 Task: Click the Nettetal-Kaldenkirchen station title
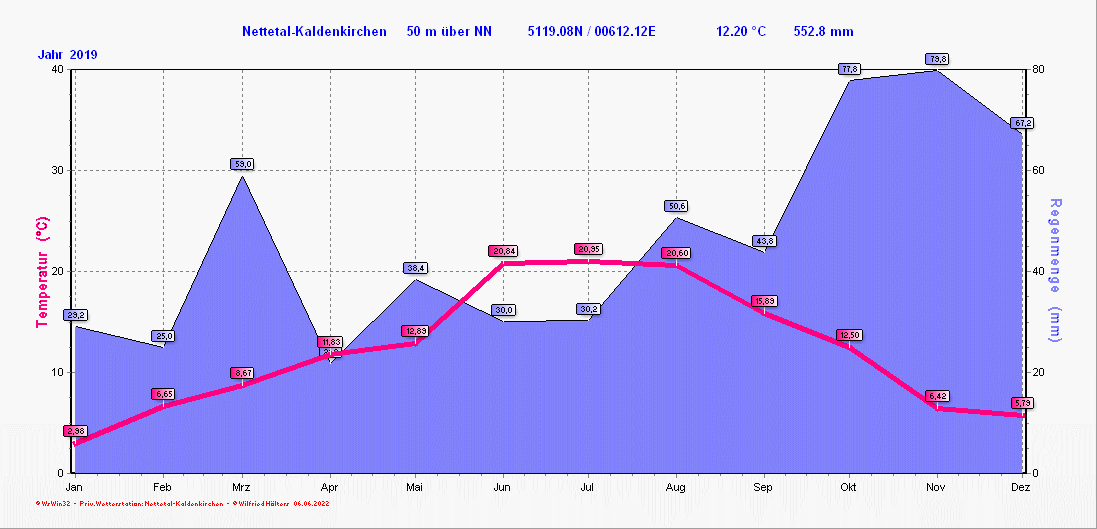click(x=314, y=32)
